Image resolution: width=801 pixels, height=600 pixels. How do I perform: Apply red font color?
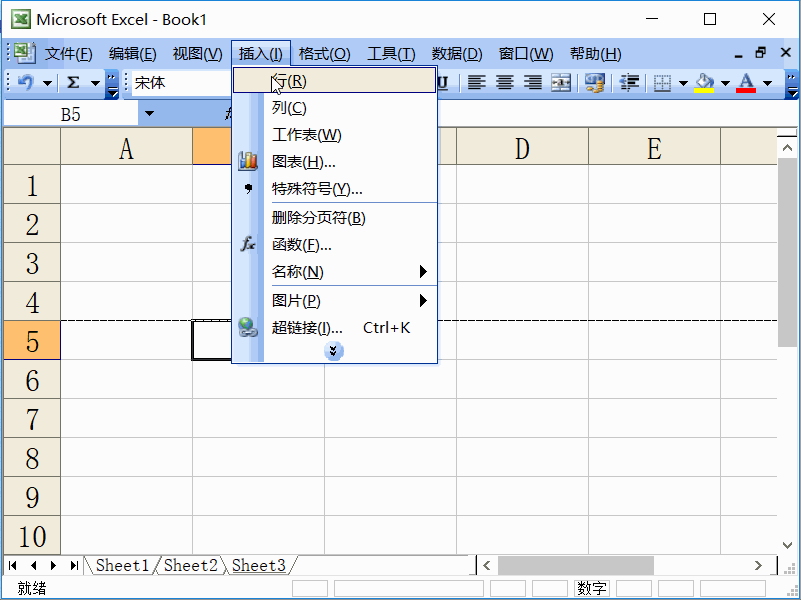coord(746,83)
